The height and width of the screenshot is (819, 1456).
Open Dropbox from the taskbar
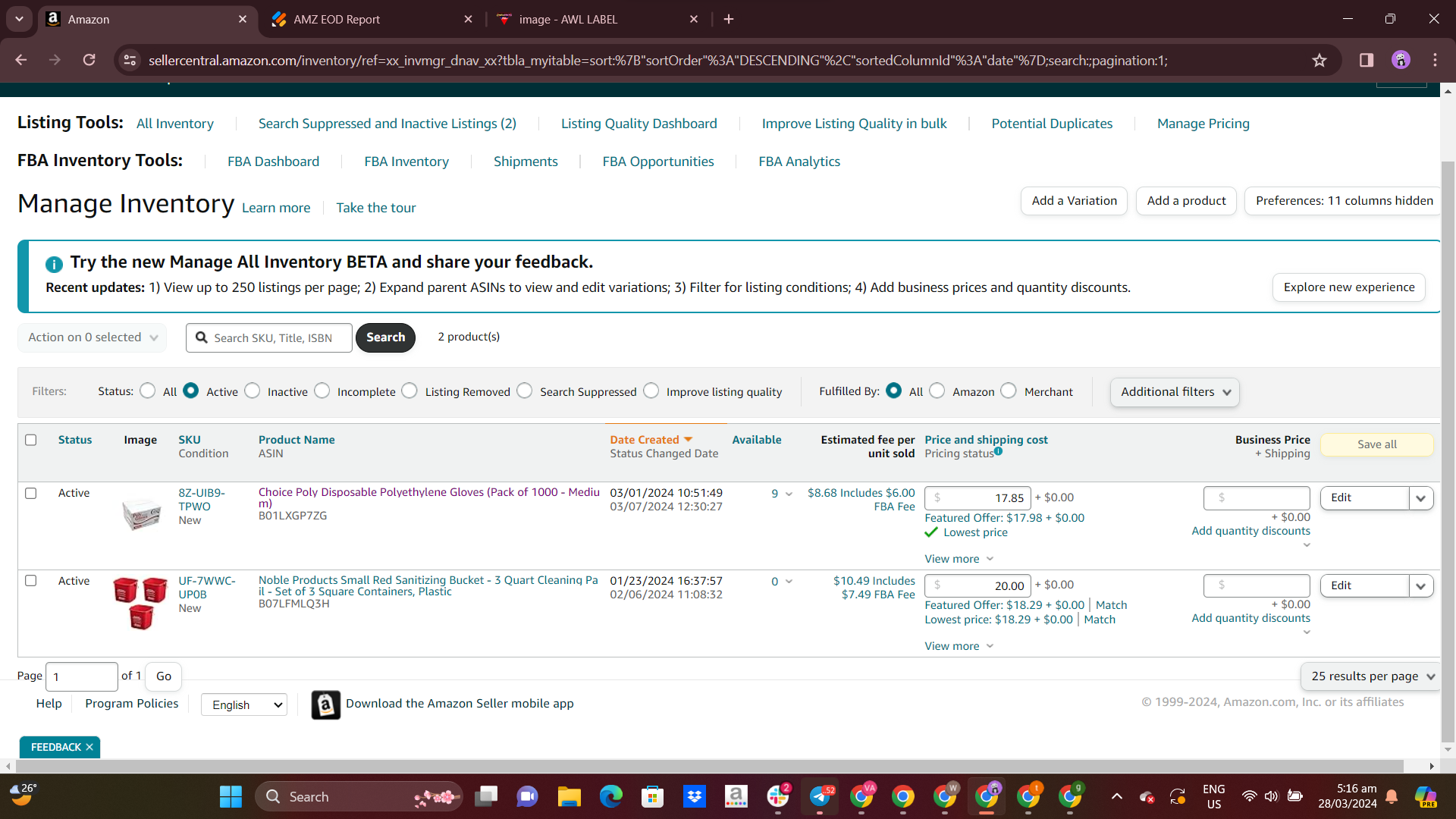694,797
